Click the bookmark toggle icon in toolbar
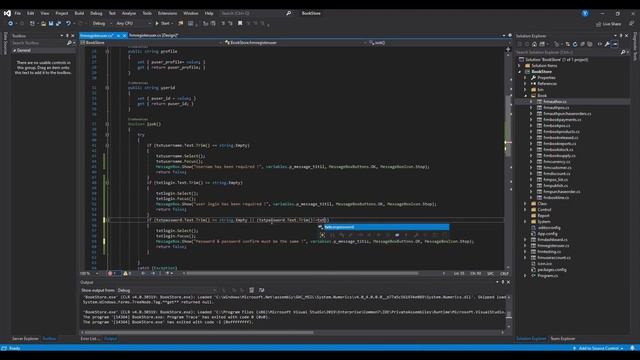 pos(240,23)
